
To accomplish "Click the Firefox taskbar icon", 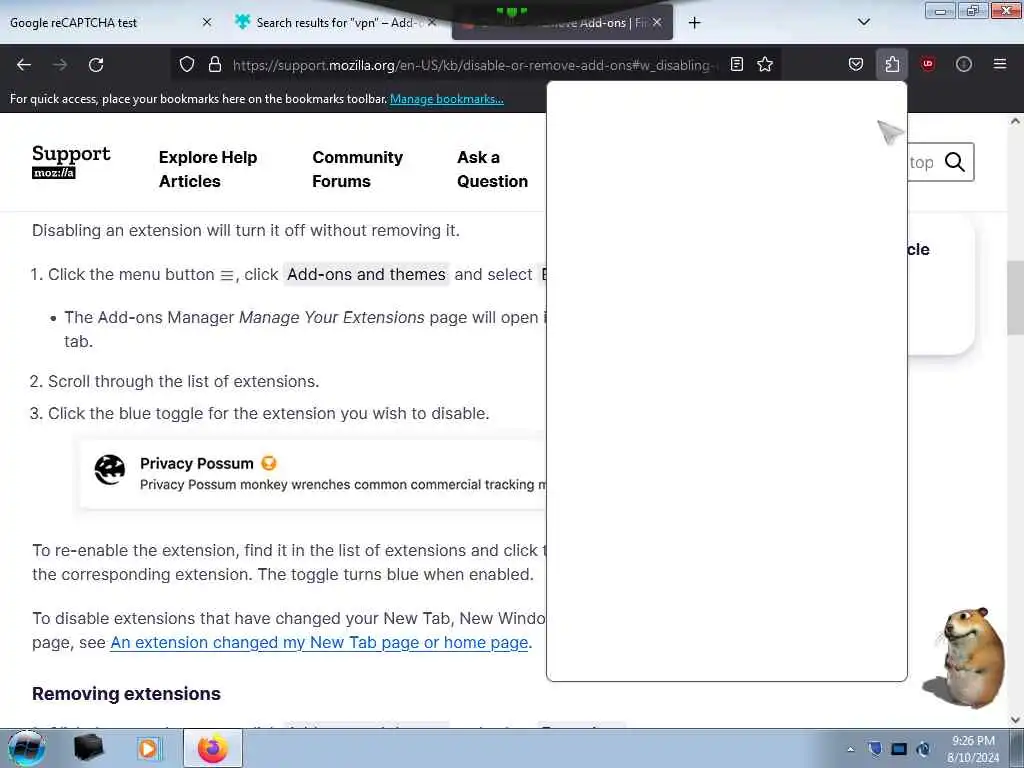I will click(213, 748).
